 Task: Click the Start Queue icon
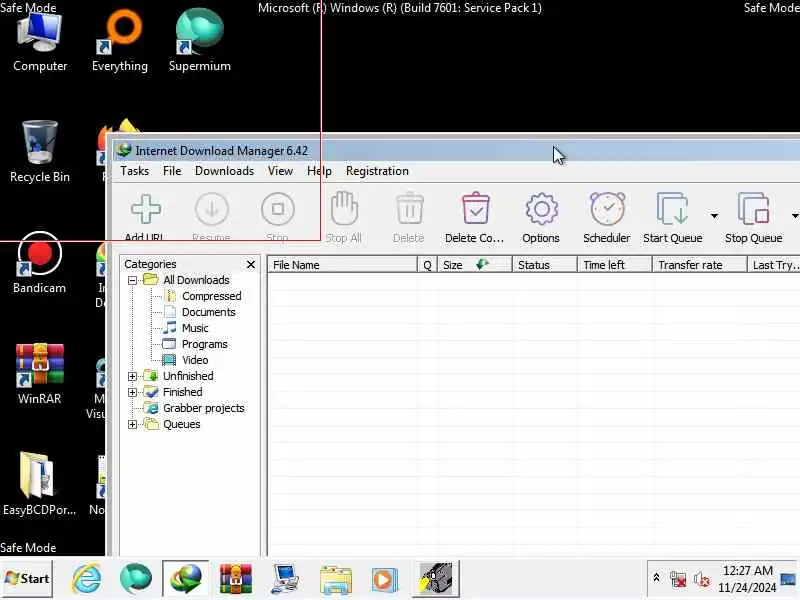[x=672, y=209]
